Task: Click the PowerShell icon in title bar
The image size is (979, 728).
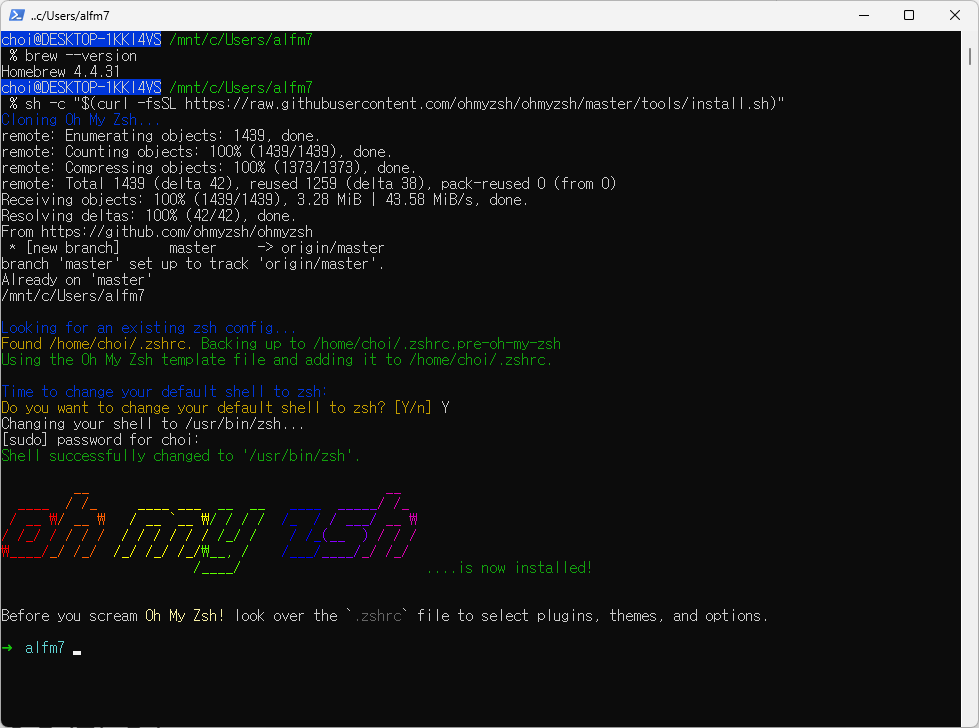Action: click(x=17, y=15)
